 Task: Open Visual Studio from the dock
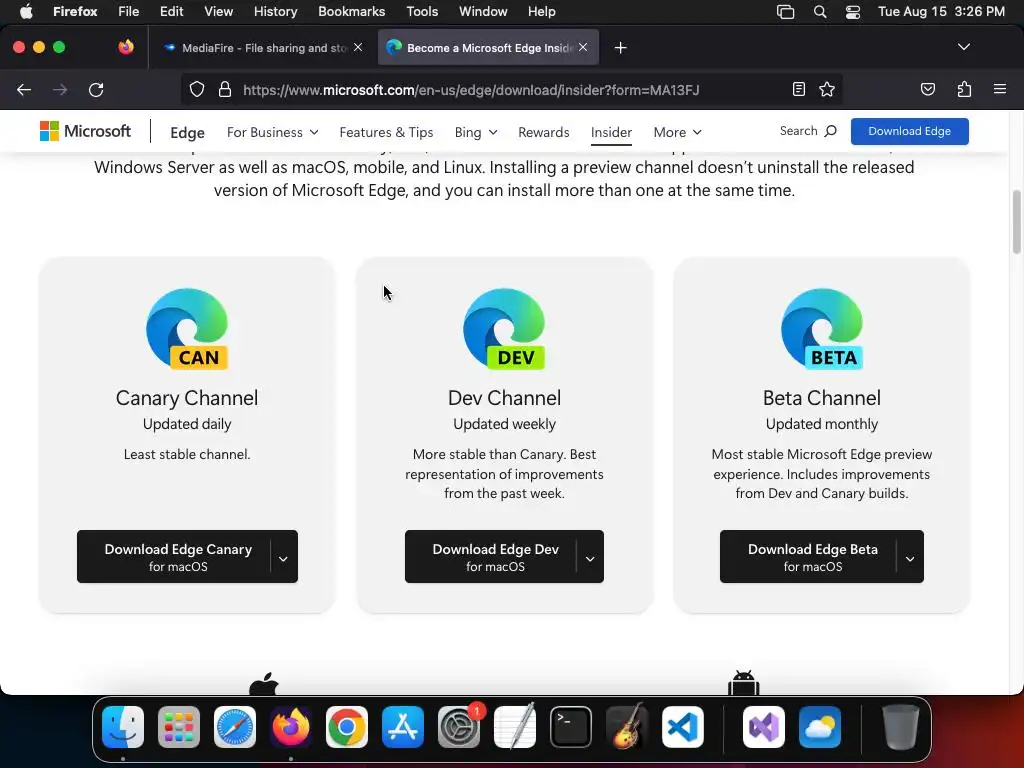[764, 727]
